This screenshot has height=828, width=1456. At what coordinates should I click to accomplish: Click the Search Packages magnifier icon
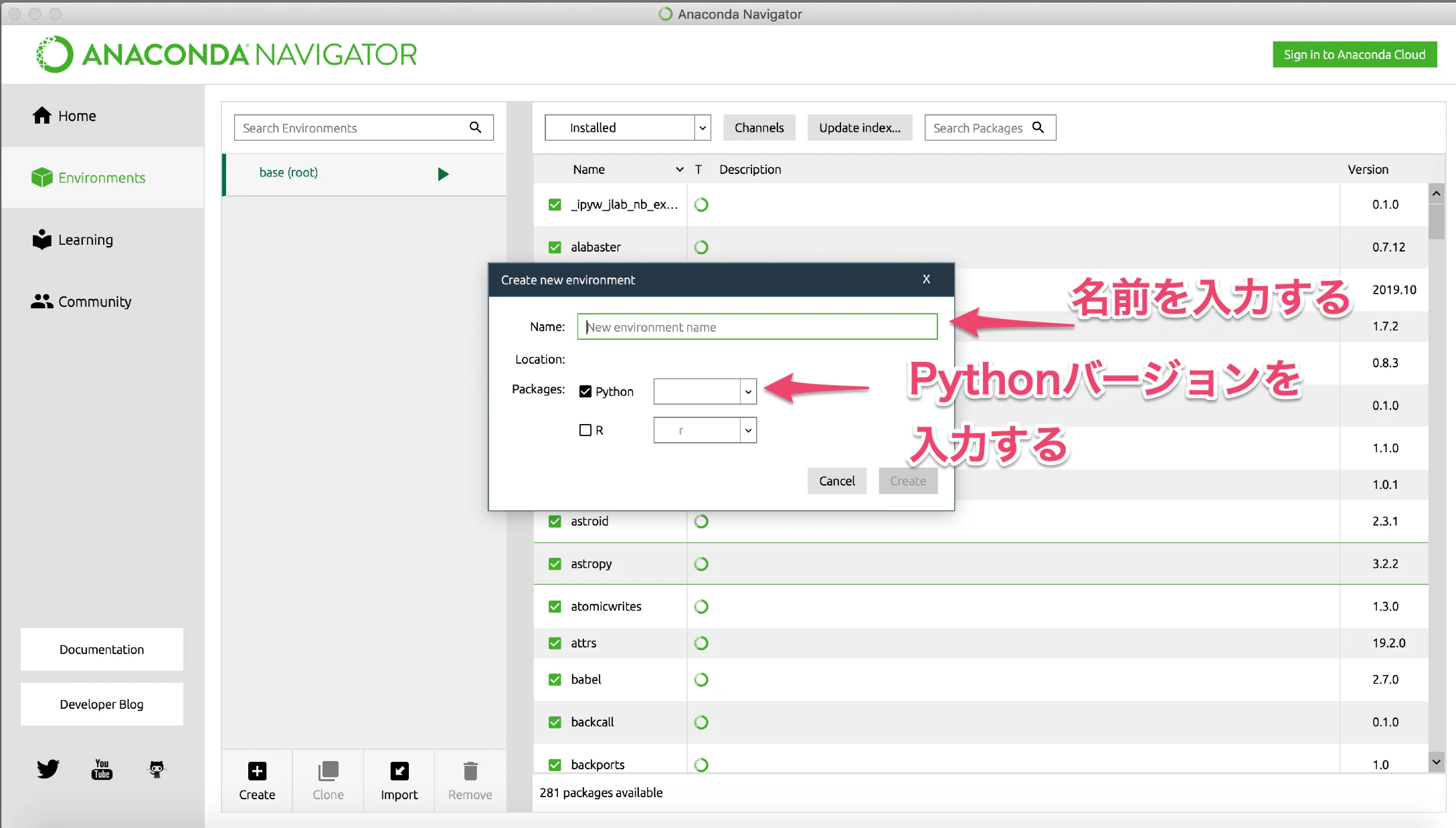1038,127
